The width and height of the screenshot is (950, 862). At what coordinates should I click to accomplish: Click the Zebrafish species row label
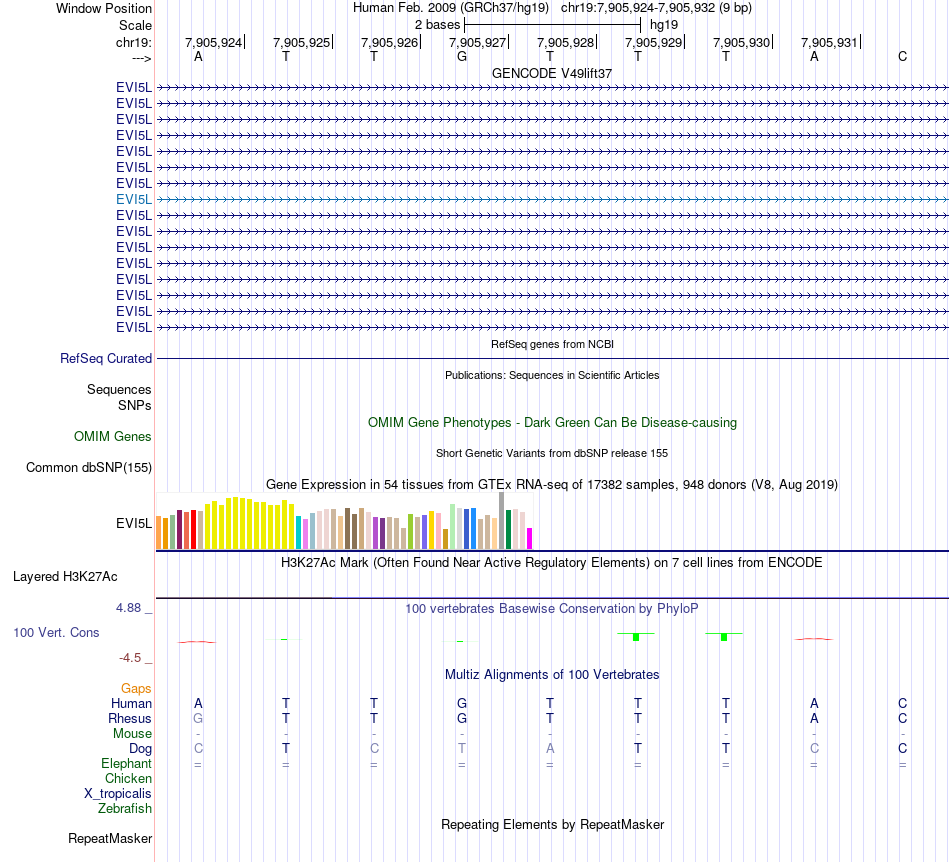coord(125,809)
